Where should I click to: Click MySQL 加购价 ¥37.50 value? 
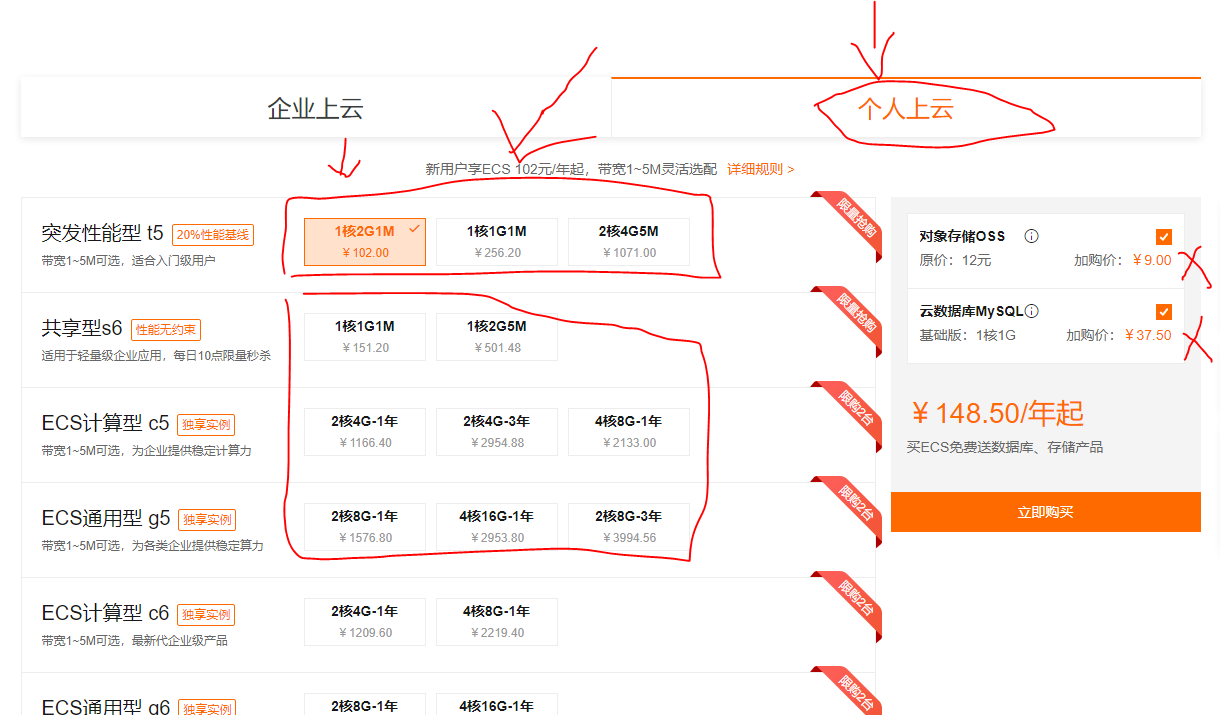pyautogui.click(x=1148, y=335)
